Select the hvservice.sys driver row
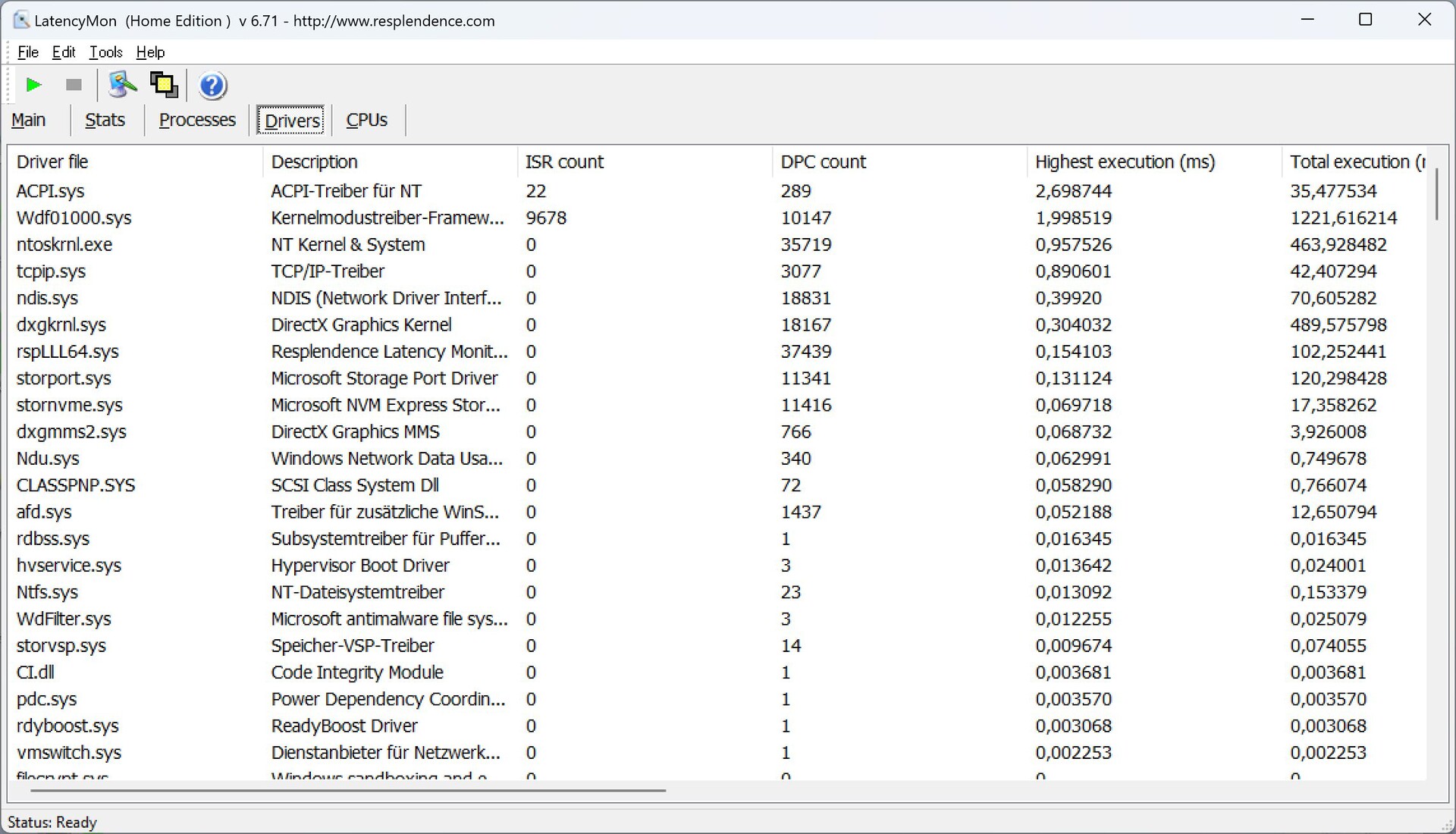Viewport: 1456px width, 834px height. (717, 566)
